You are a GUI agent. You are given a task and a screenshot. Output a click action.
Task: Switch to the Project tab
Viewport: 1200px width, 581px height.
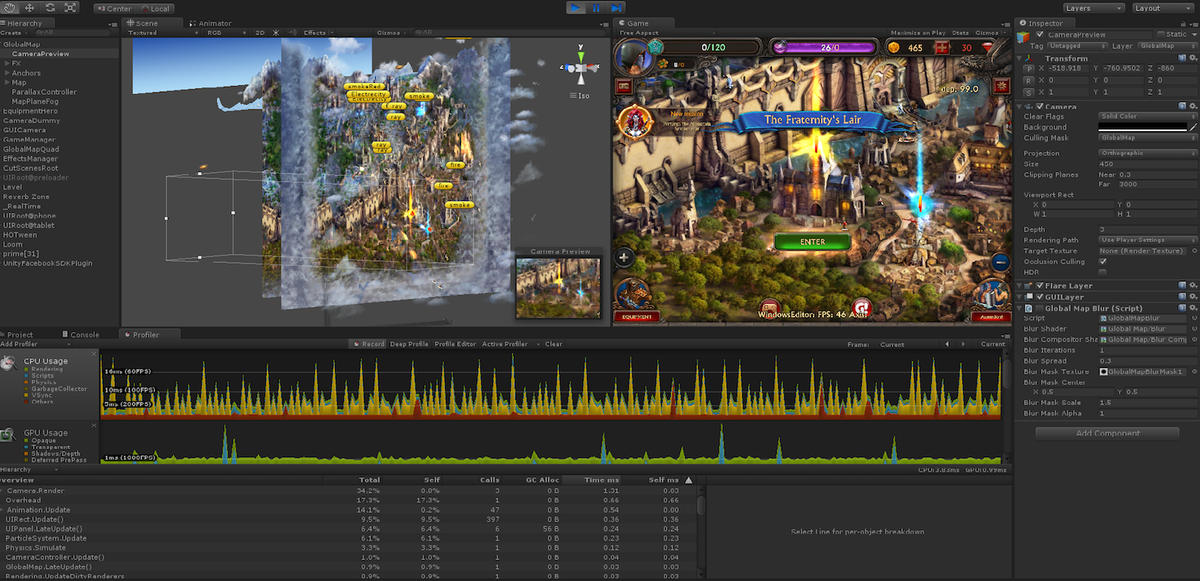point(19,335)
